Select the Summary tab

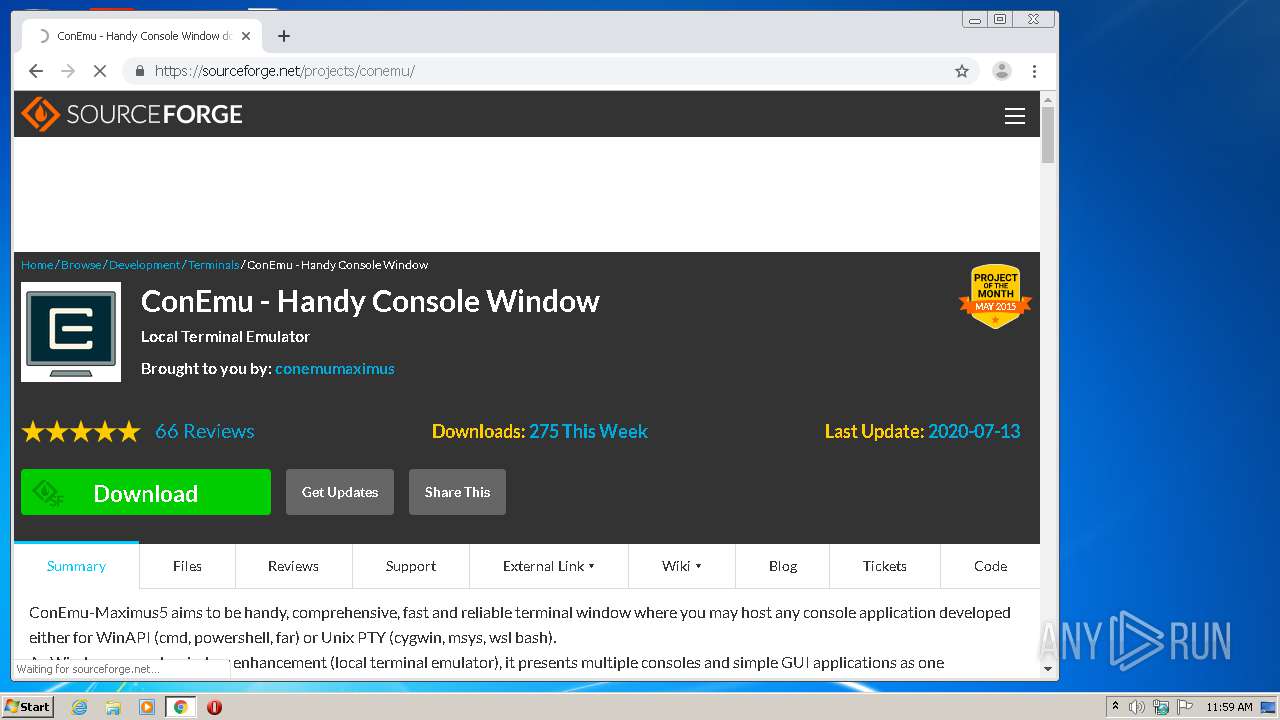[x=76, y=566]
